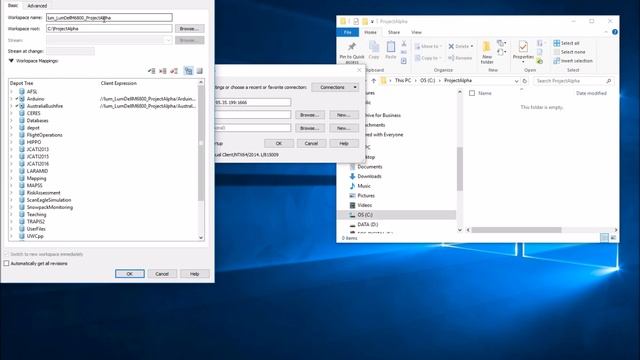Viewport: 640px width, 360px height.
Task: Click Help in workspace dialog
Action: tap(195, 273)
